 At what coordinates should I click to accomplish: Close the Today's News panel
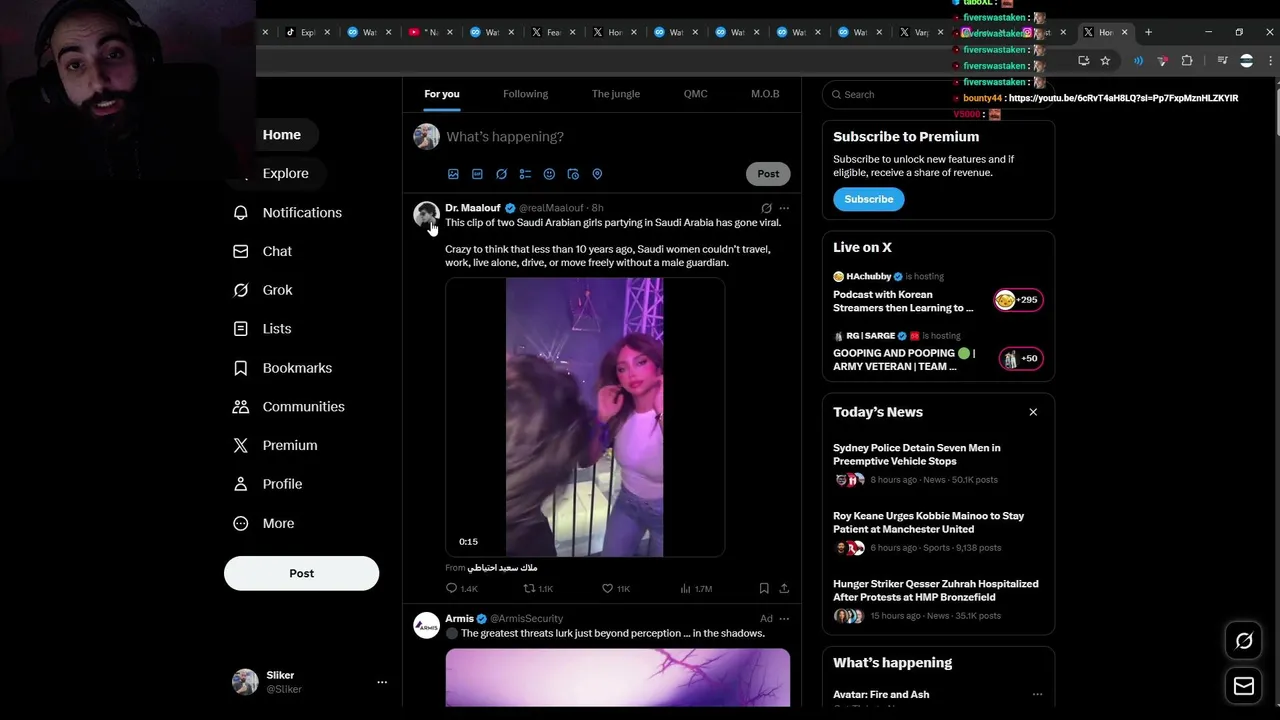click(x=1033, y=412)
